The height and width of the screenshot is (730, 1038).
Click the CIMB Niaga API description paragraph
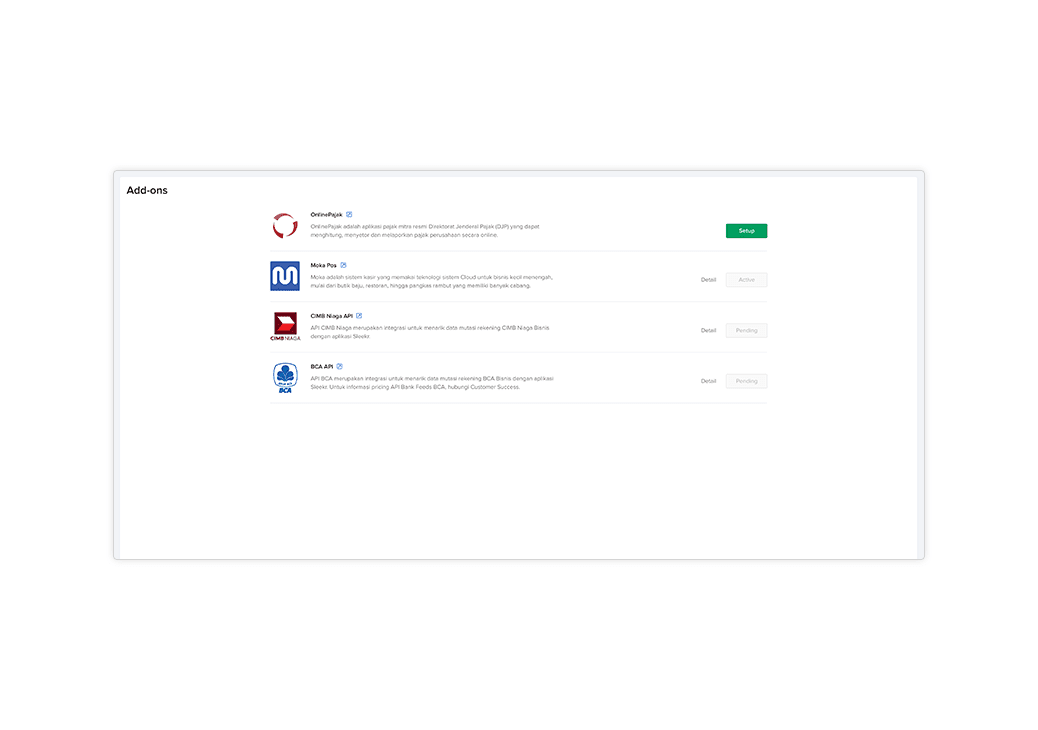pyautogui.click(x=430, y=332)
